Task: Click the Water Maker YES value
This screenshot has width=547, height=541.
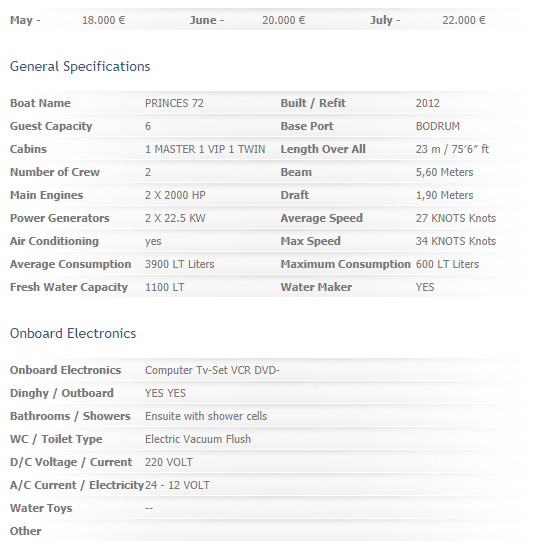Action: pos(425,287)
